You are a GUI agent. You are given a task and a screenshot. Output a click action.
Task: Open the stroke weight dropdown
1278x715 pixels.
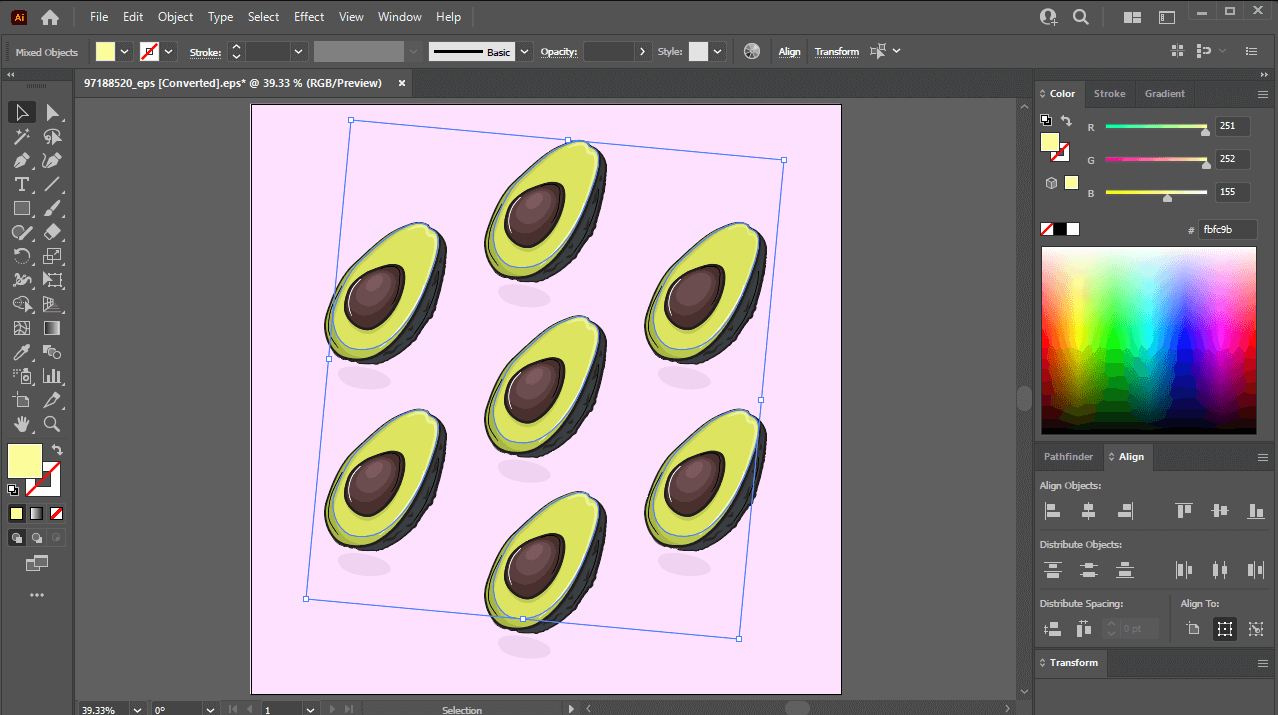coord(298,51)
